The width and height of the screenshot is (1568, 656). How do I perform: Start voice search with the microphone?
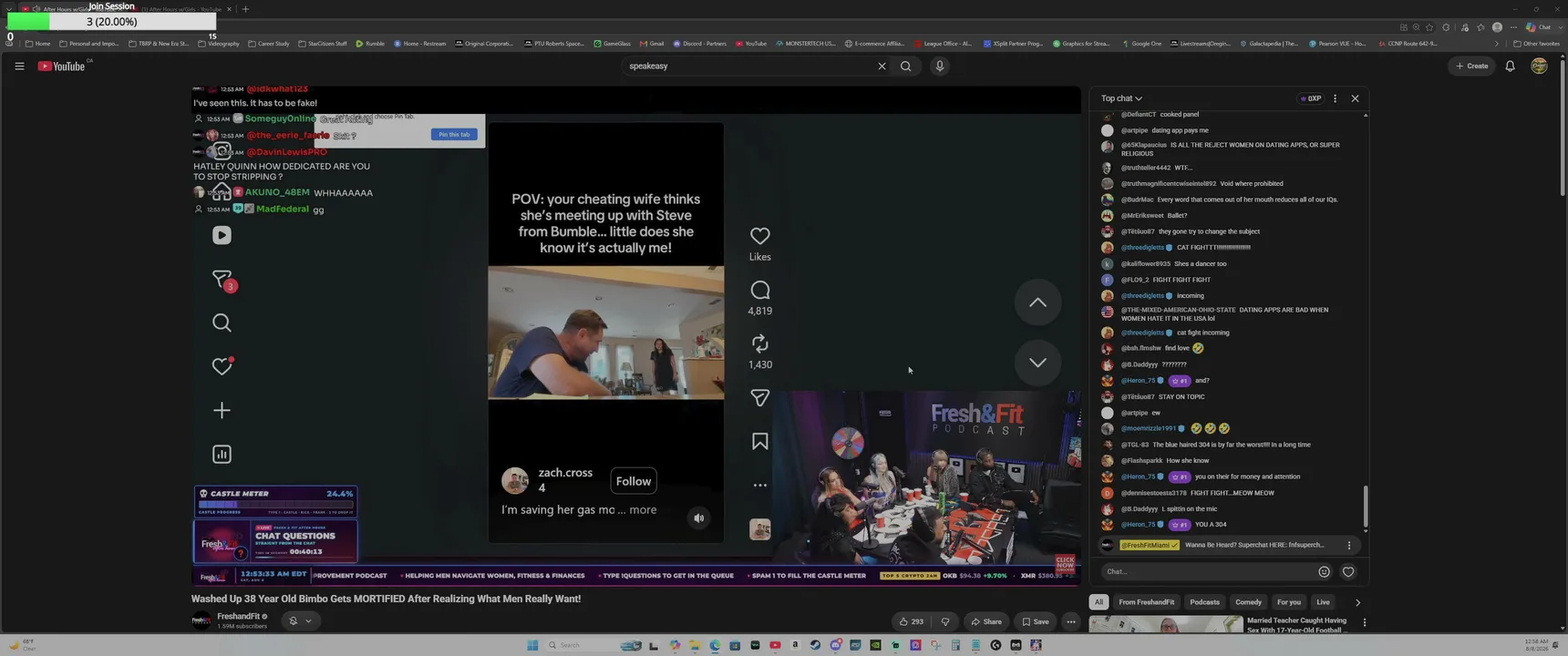coord(940,66)
